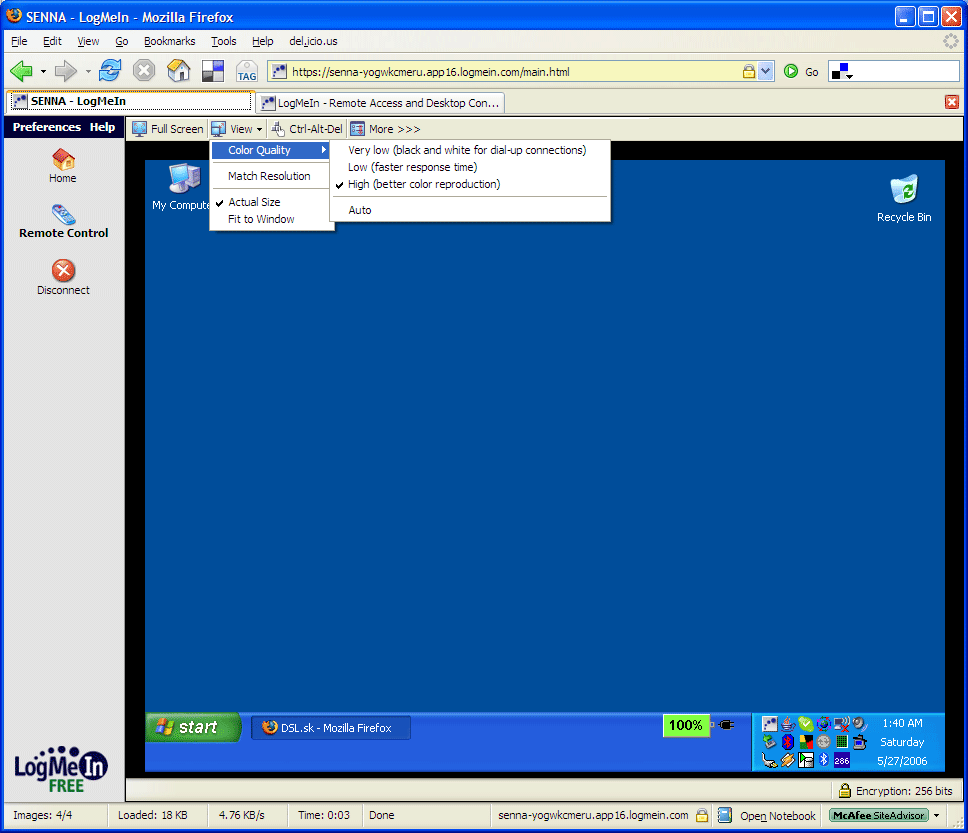This screenshot has width=968, height=833.
Task: Click the remote taskbar clock showing 1:40 AM
Action: pos(903,723)
